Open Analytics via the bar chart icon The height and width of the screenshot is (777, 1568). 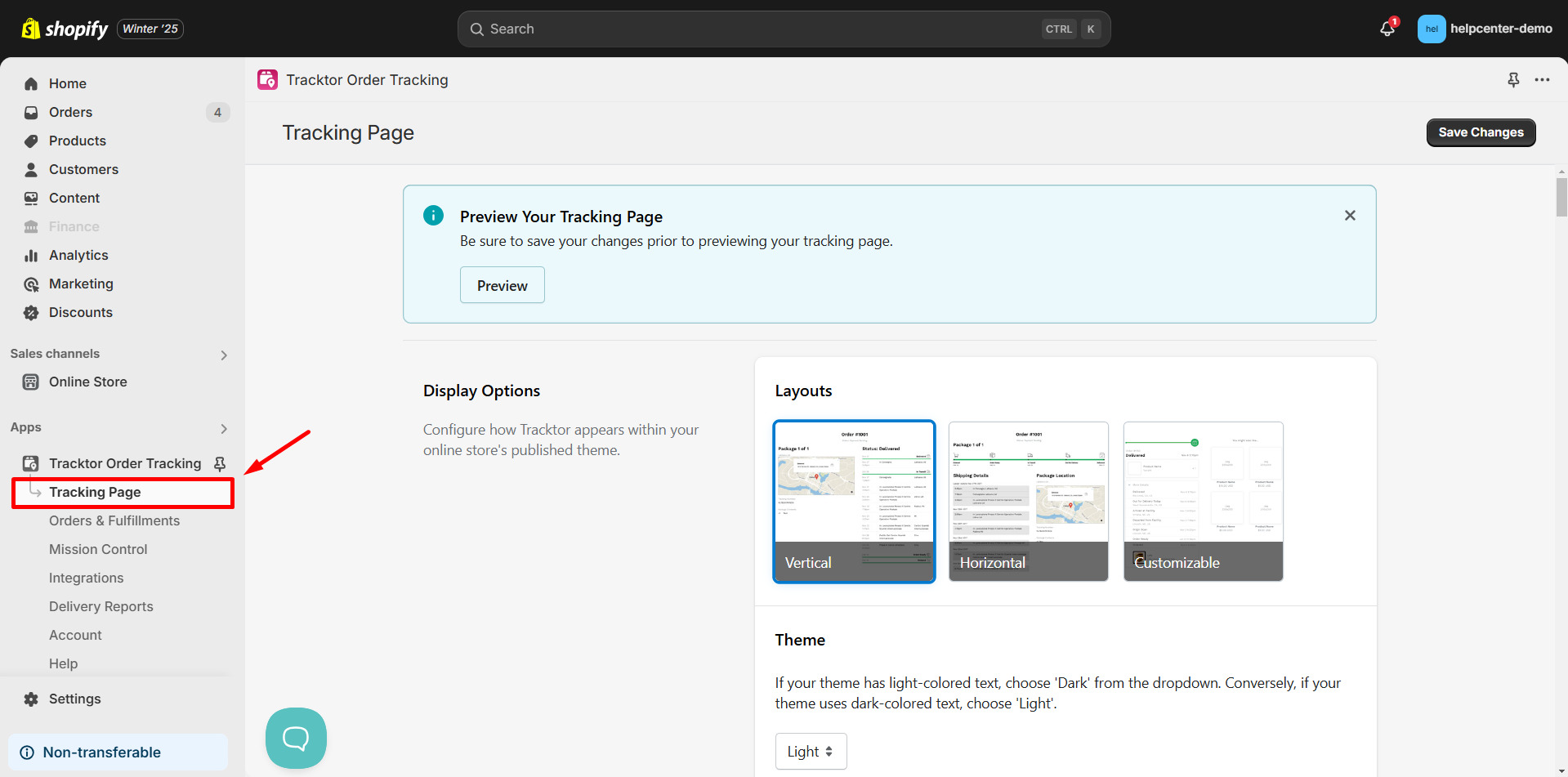tap(30, 255)
